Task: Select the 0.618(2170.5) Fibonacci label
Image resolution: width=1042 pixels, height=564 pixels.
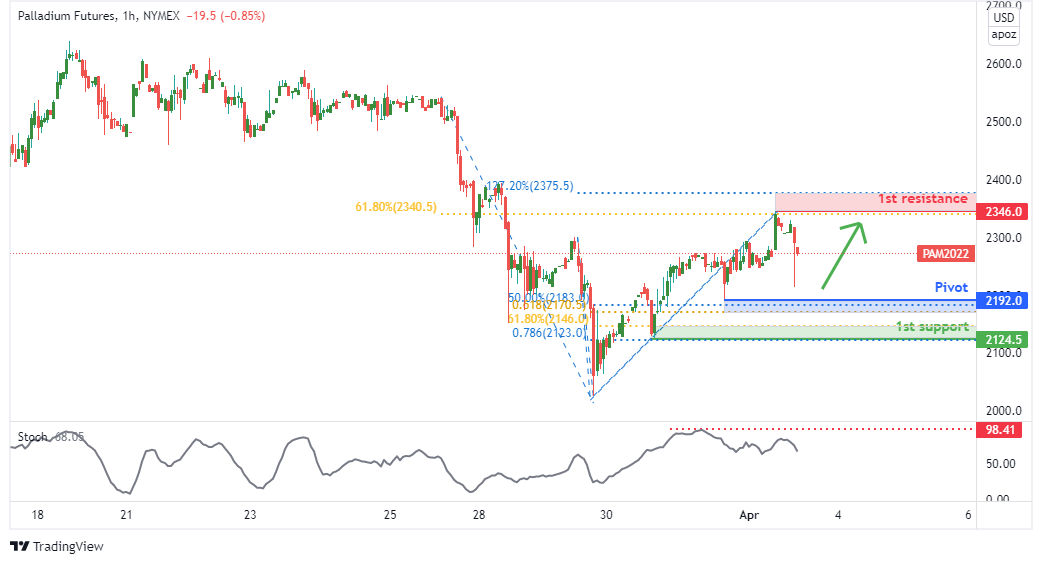Action: (550, 305)
